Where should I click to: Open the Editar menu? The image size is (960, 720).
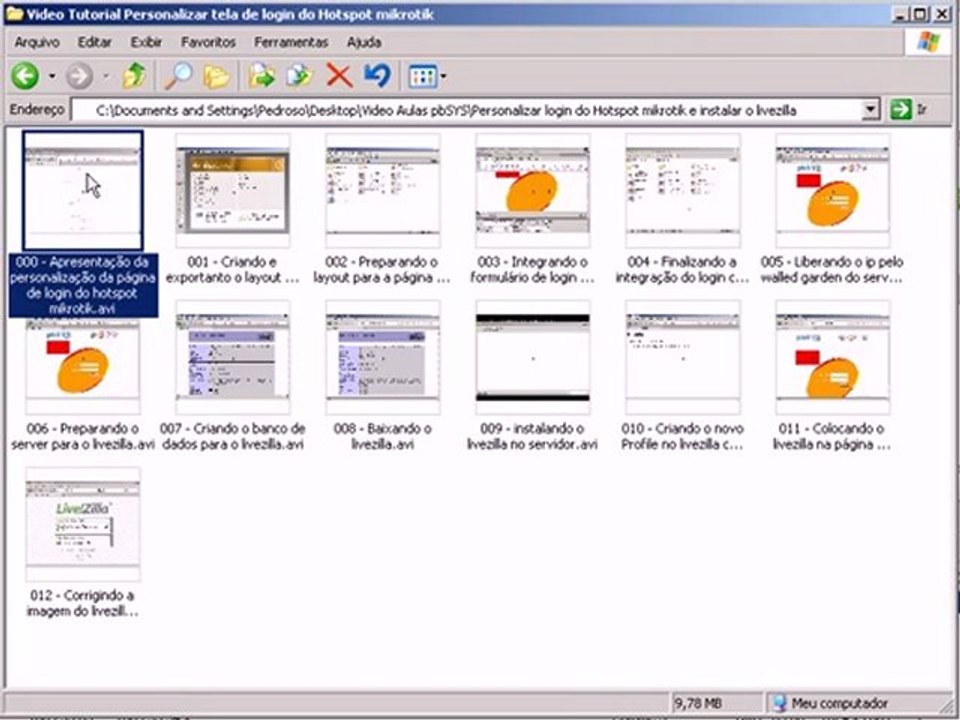pyautogui.click(x=94, y=42)
